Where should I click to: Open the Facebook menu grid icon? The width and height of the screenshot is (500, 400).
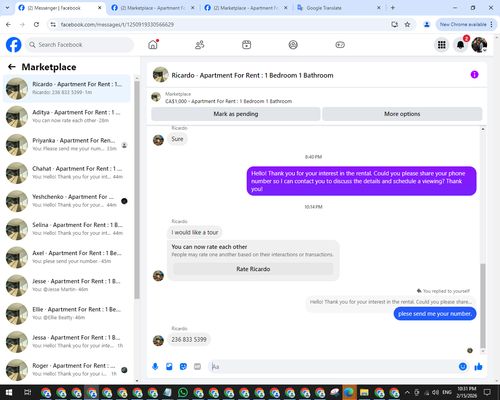(442, 45)
